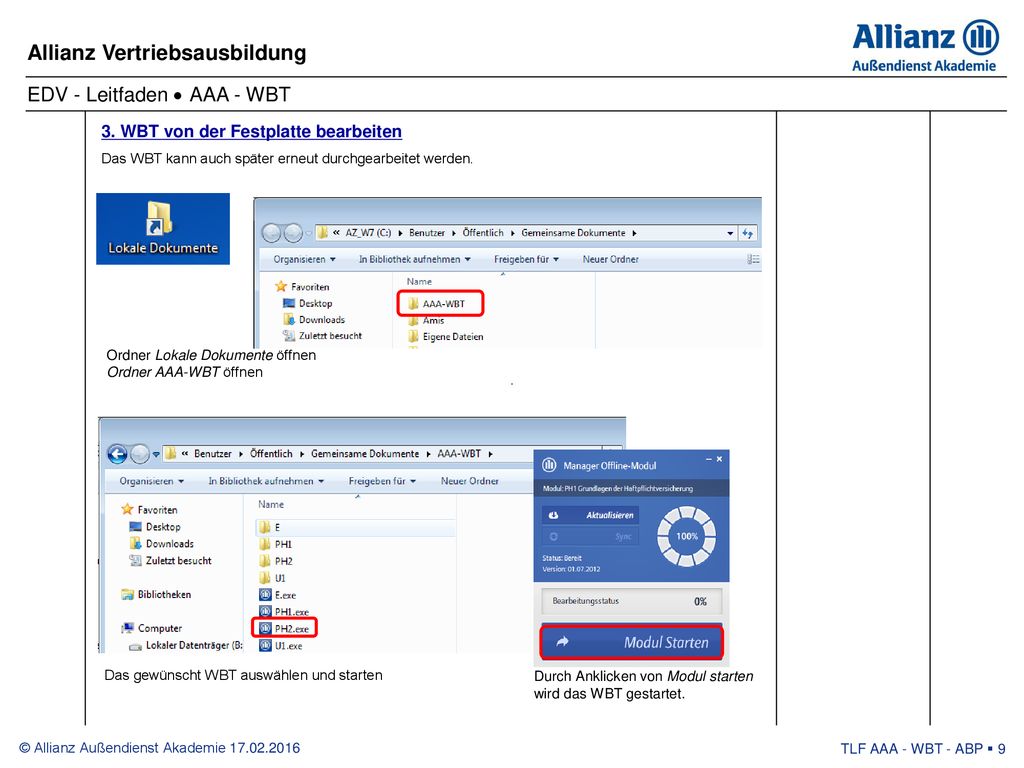Click the 100% circular progress ring
The height and width of the screenshot is (768, 1024).
pos(686,536)
